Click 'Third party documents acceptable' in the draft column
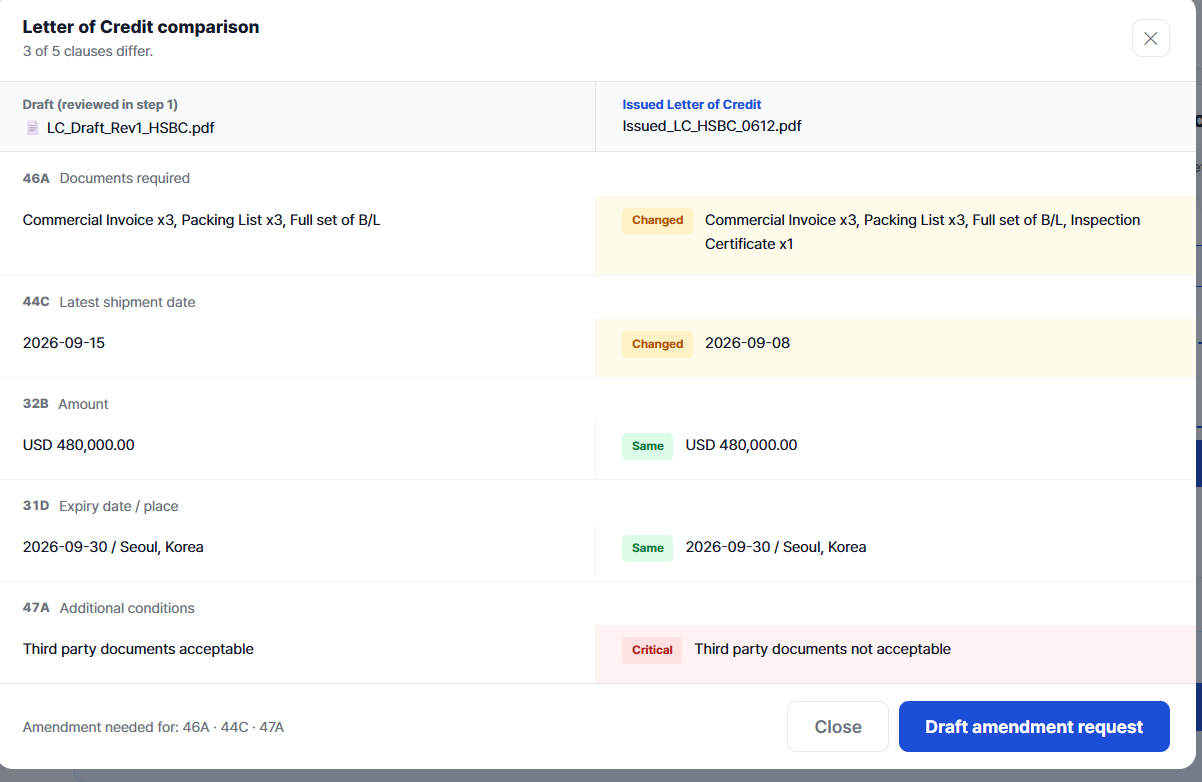This screenshot has height=782, width=1202. click(x=138, y=649)
